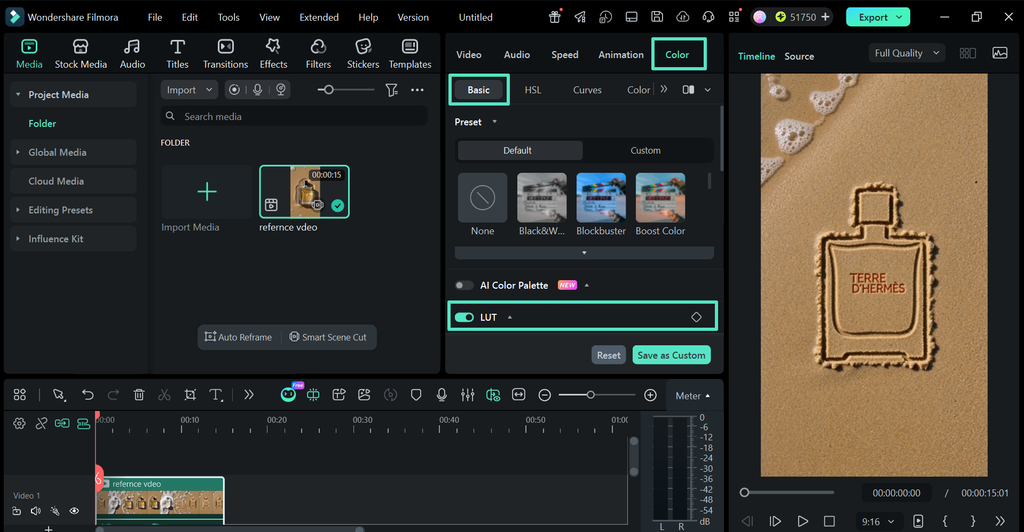Open the Templates panel
The width and height of the screenshot is (1024, 532).
click(x=410, y=54)
